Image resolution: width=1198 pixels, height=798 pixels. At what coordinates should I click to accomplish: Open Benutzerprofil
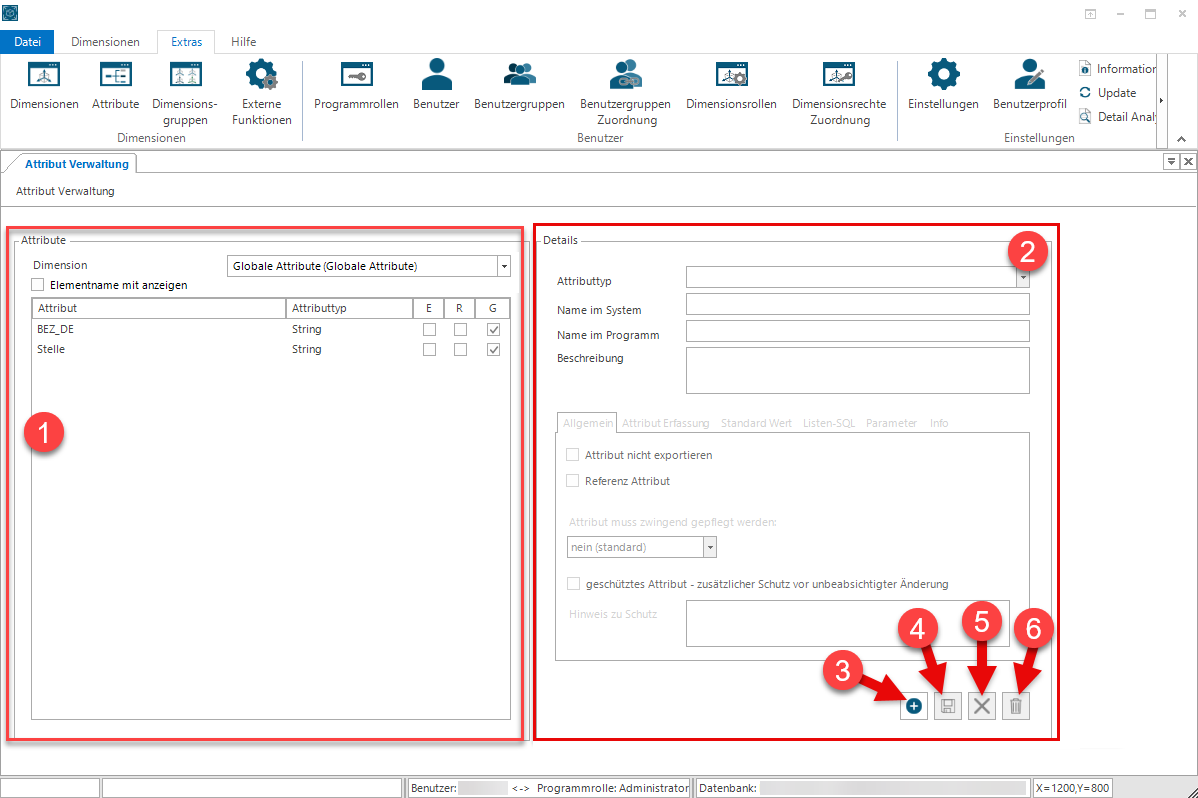(1030, 86)
